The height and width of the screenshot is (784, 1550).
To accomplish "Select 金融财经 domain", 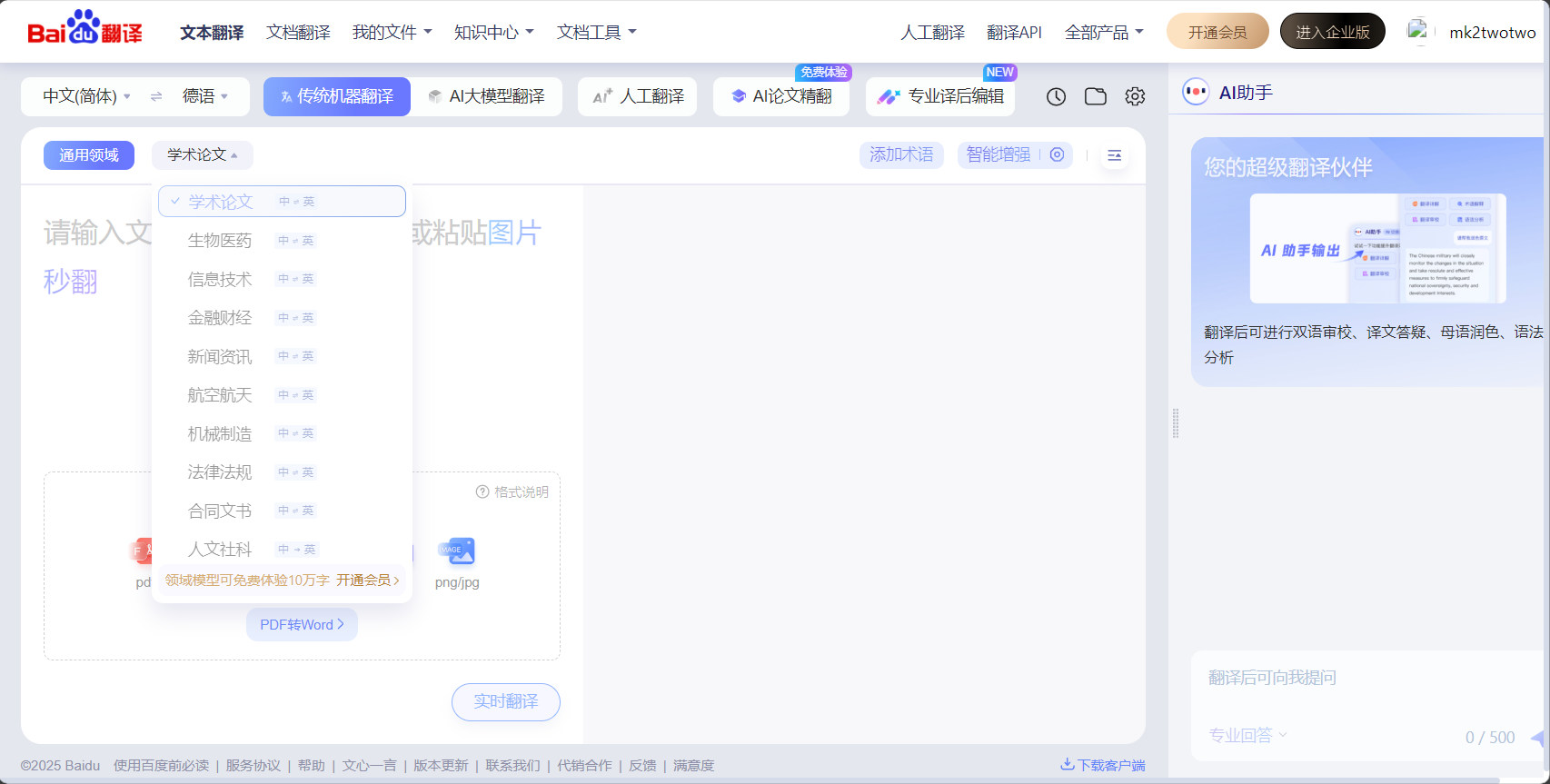I will coord(282,318).
